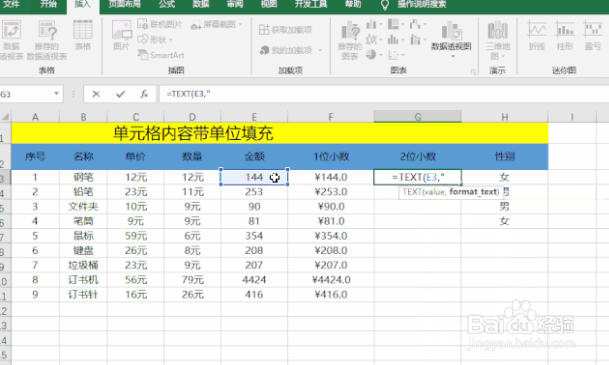Click the 2位小数 header cell
Image resolution: width=609 pixels, height=365 pixels.
click(418, 156)
